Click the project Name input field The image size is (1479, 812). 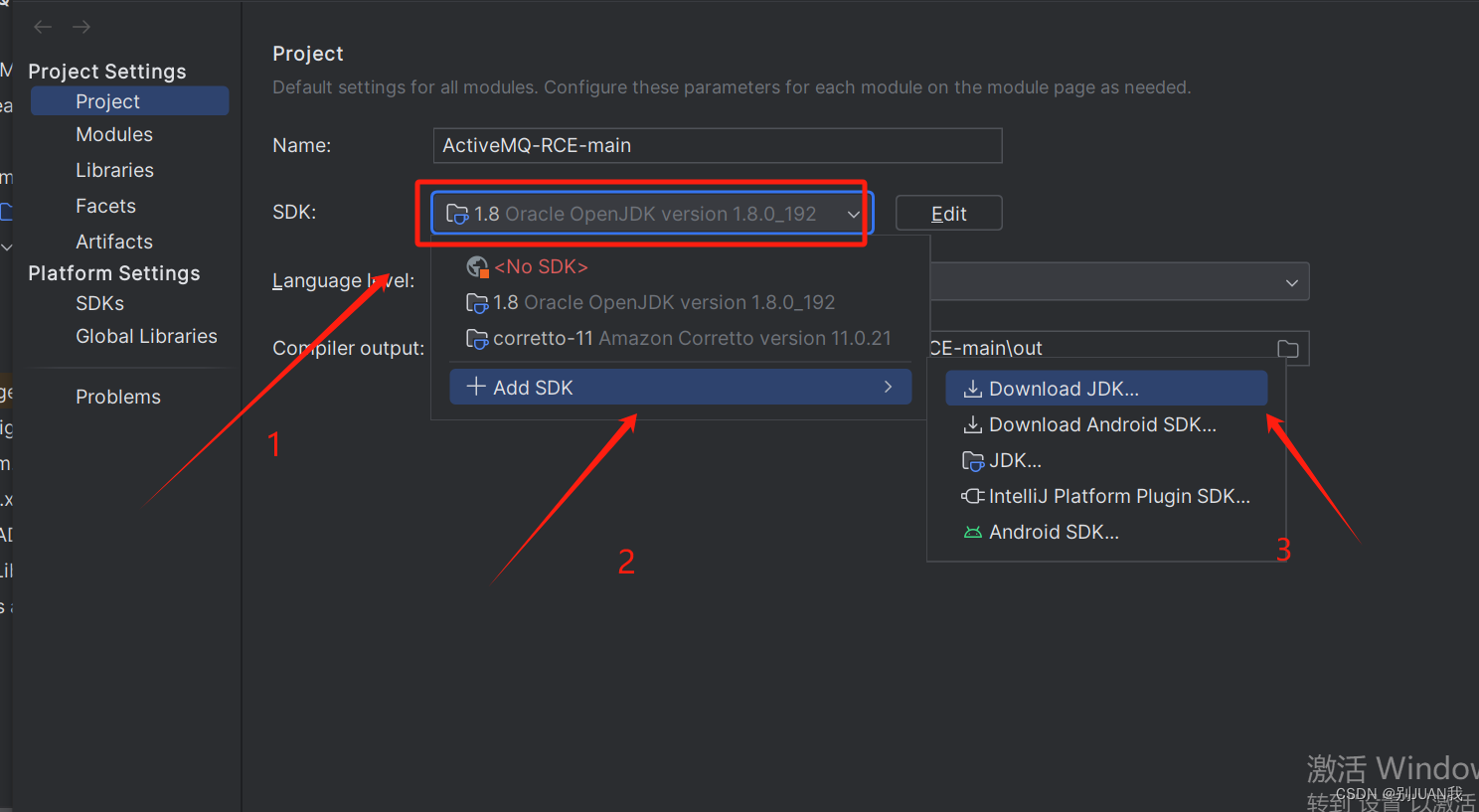[718, 145]
